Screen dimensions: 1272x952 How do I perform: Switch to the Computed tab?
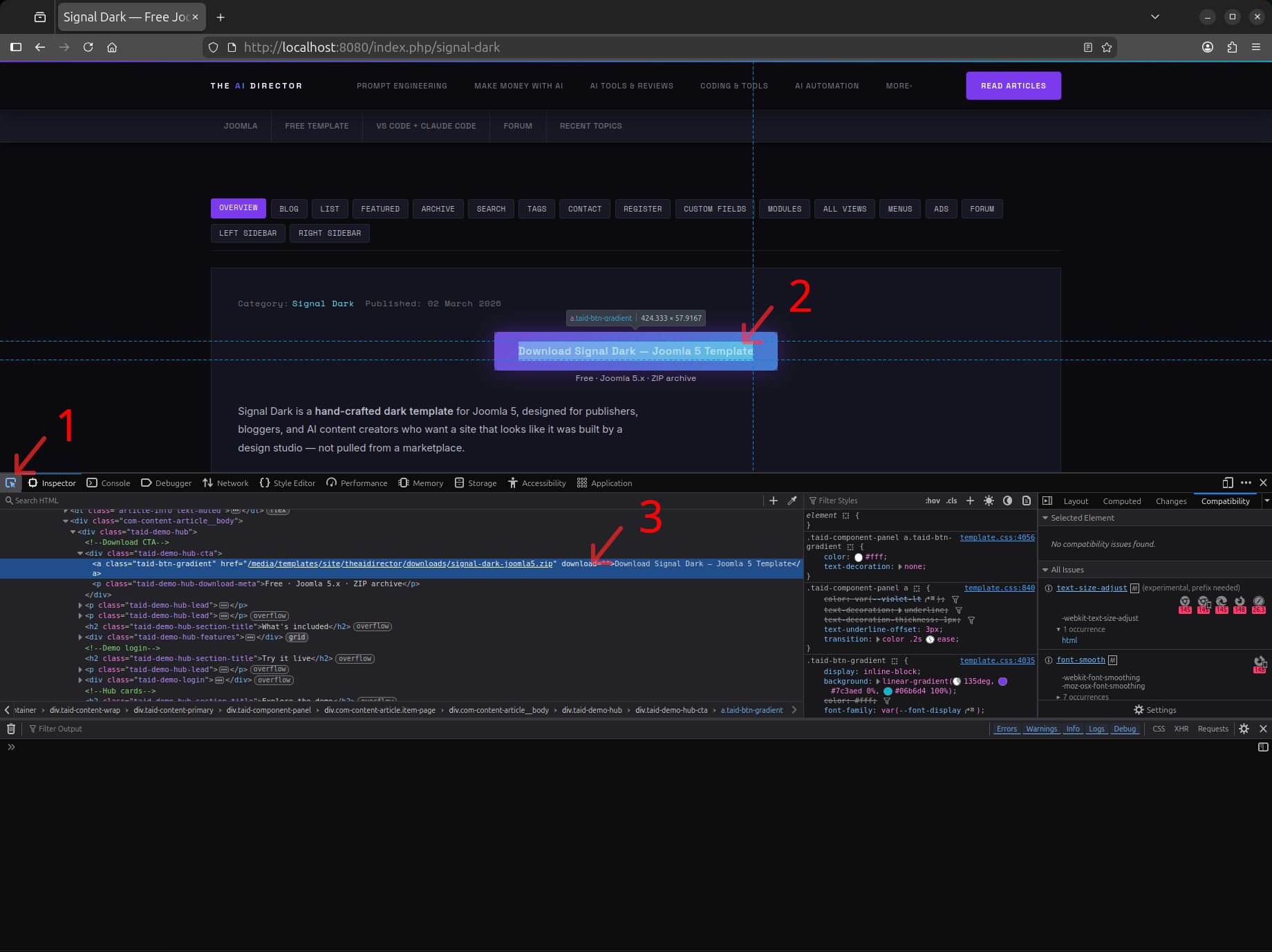click(x=1121, y=500)
